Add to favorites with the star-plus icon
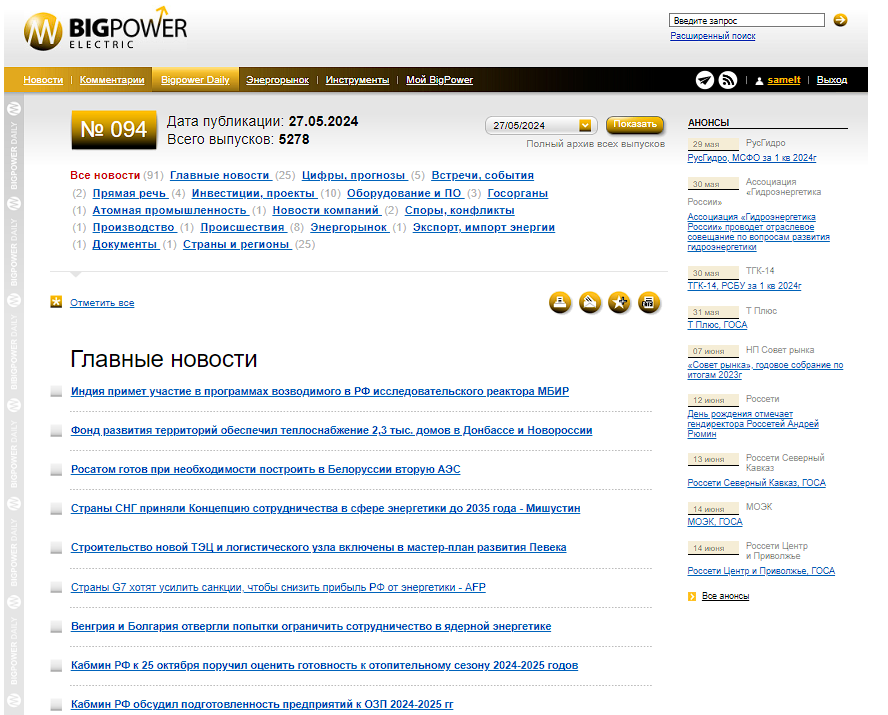This screenshot has width=888, height=715. pyautogui.click(x=619, y=302)
